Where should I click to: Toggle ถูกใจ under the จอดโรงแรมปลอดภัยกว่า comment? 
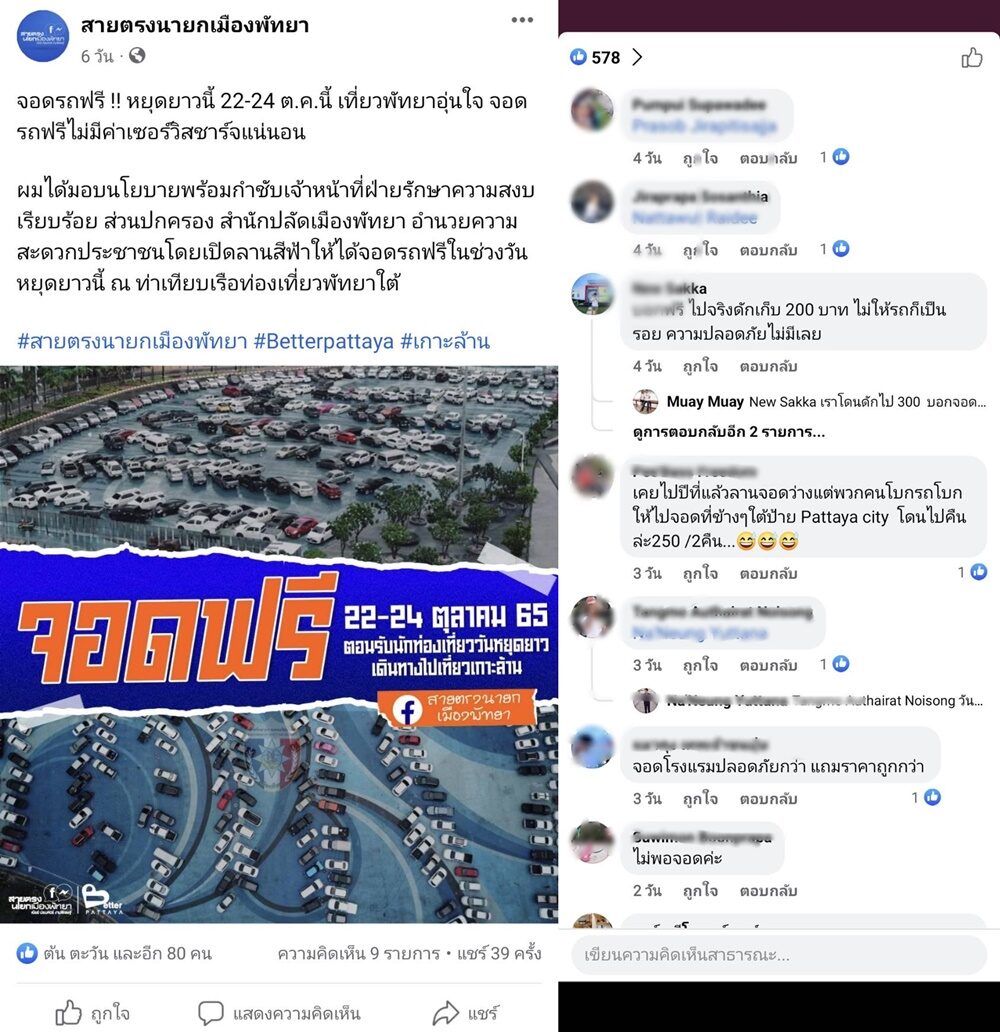pos(700,798)
